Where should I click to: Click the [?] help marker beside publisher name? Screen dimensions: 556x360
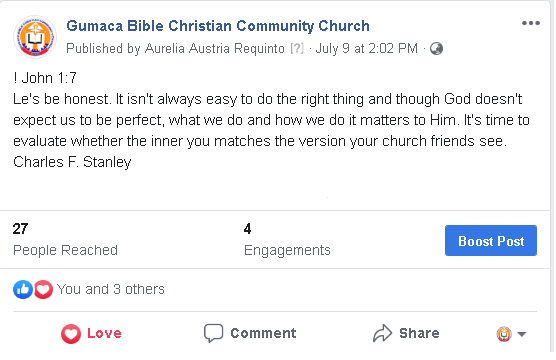coord(297,48)
